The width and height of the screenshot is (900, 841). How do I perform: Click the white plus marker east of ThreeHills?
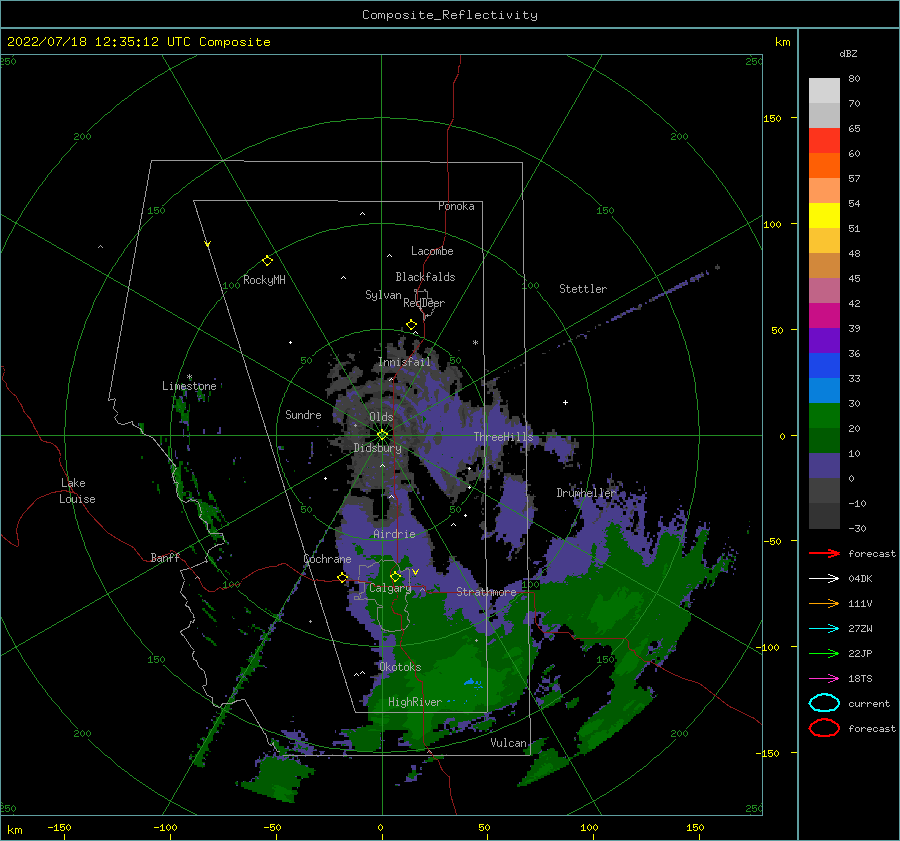coord(565,402)
